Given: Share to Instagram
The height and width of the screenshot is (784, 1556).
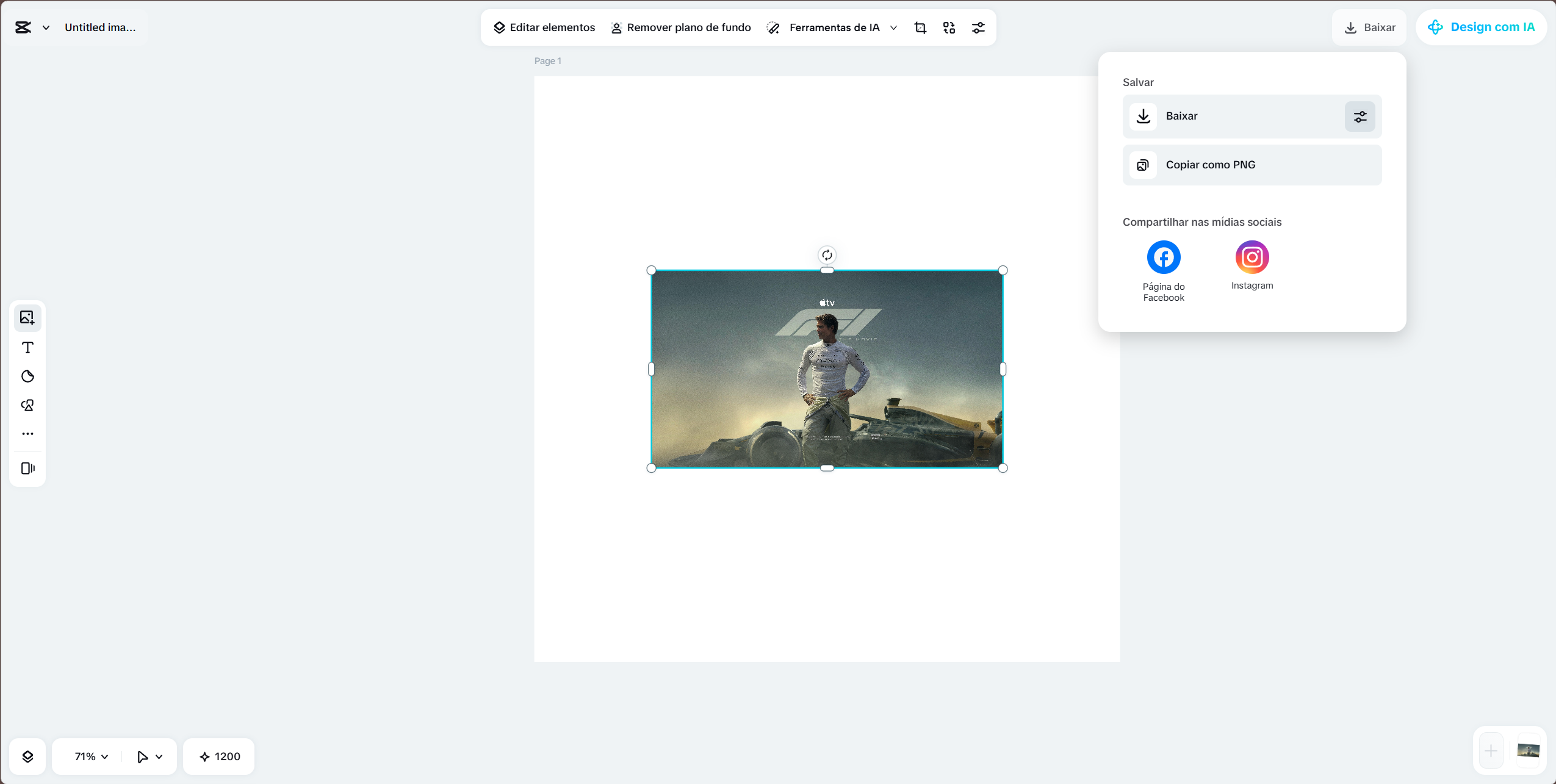Looking at the screenshot, I should [1252, 265].
